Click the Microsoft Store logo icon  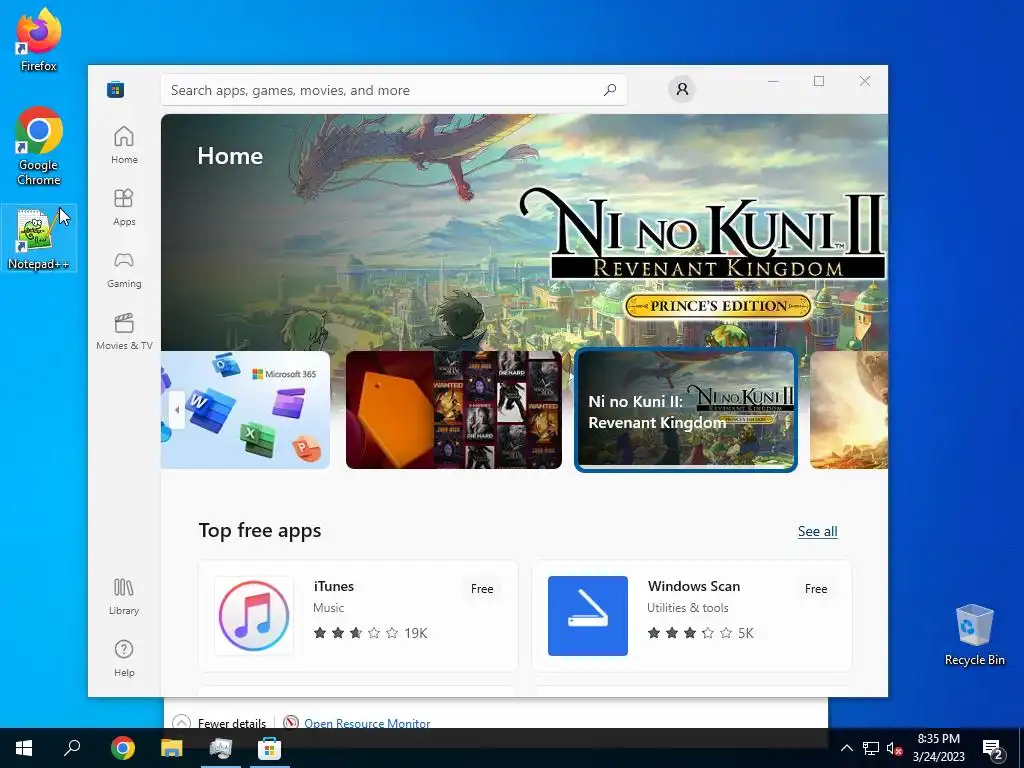(116, 89)
